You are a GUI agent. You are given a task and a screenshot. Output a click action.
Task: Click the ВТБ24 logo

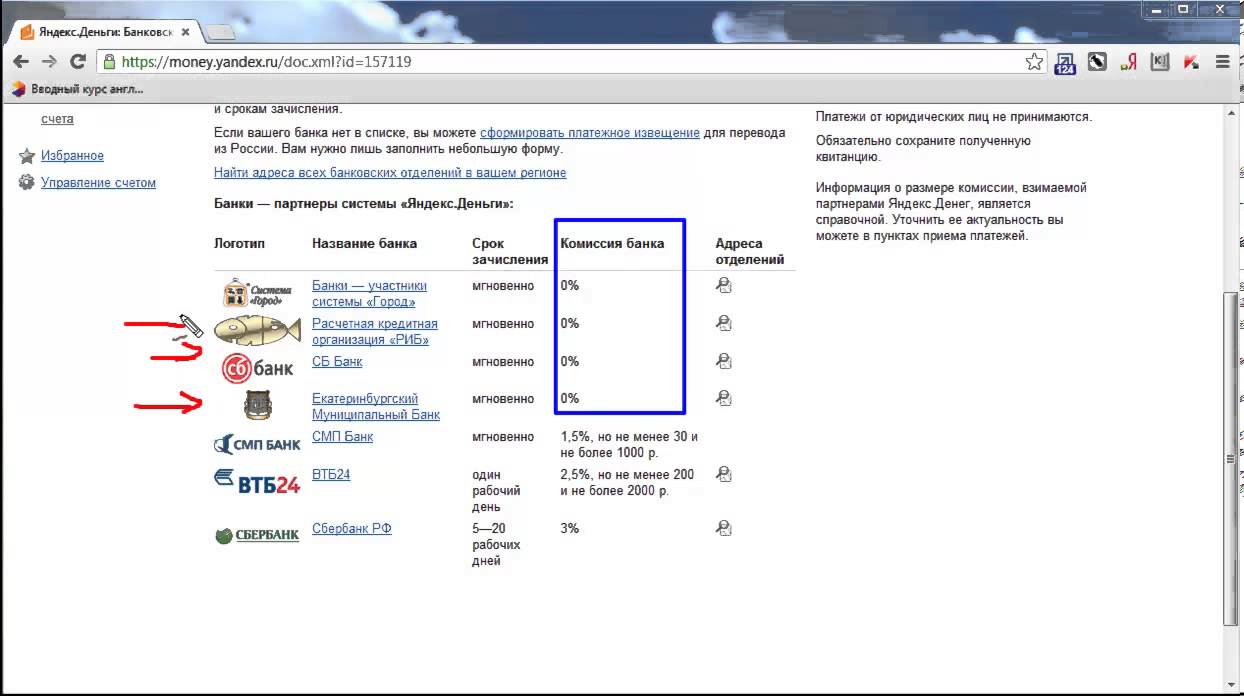click(x=257, y=482)
